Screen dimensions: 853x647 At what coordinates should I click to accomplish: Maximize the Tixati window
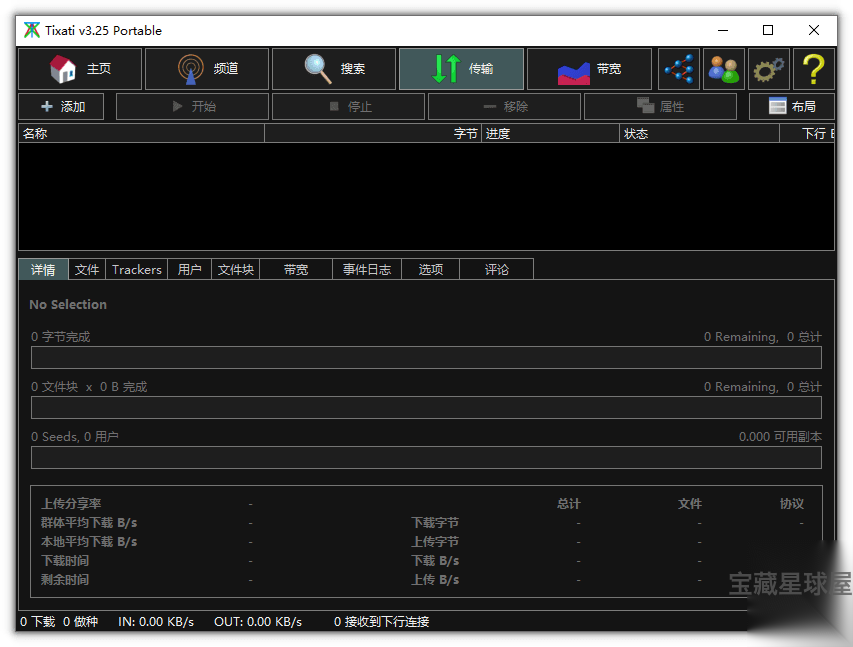(x=768, y=30)
